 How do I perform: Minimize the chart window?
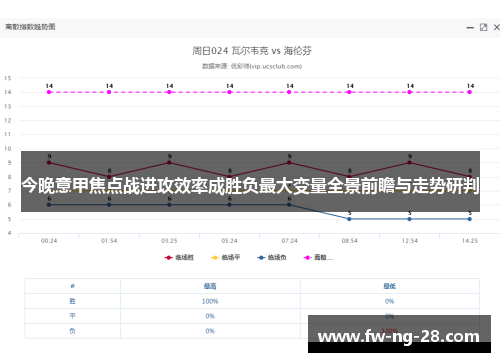[x=470, y=28]
